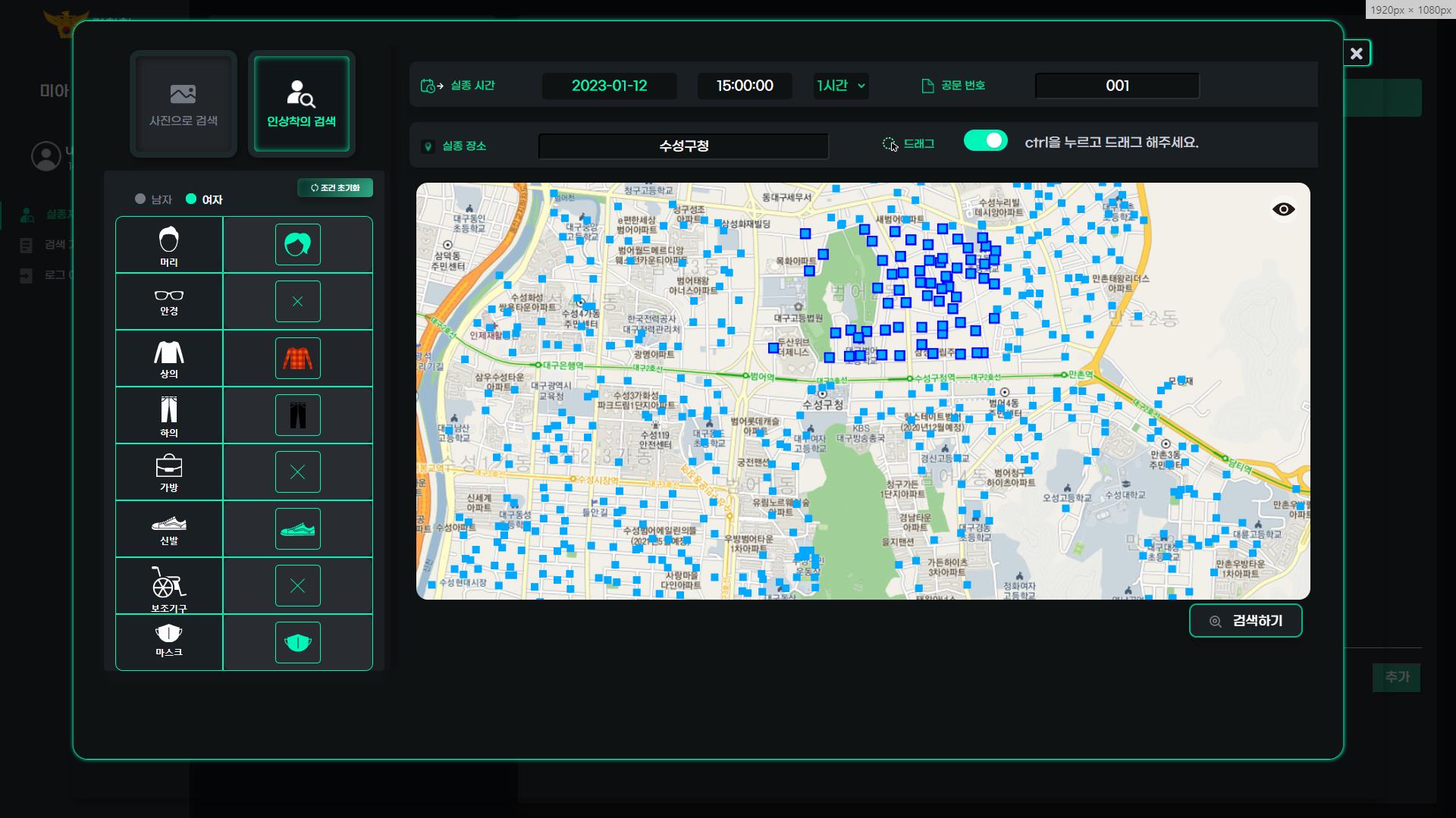Switch to 인상착의 검색 tab
Viewport: 1456px width, 818px height.
click(x=301, y=104)
